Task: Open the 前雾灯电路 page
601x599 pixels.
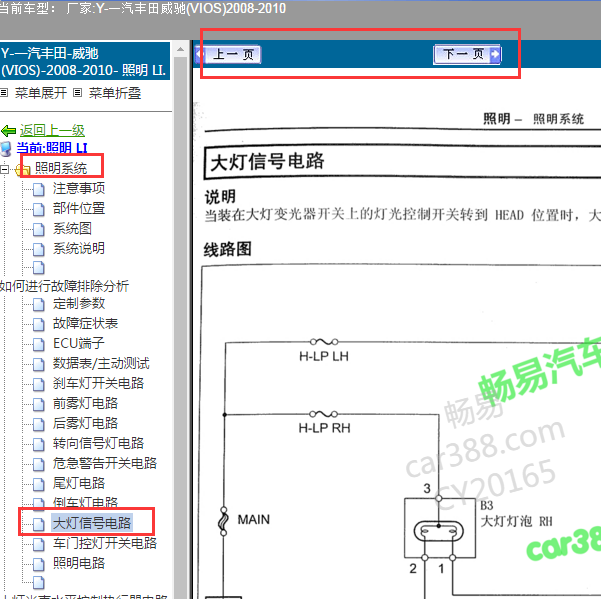Action: coord(85,403)
